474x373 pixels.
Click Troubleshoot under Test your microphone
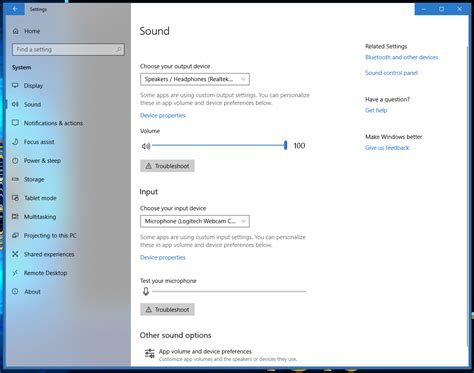pos(167,309)
